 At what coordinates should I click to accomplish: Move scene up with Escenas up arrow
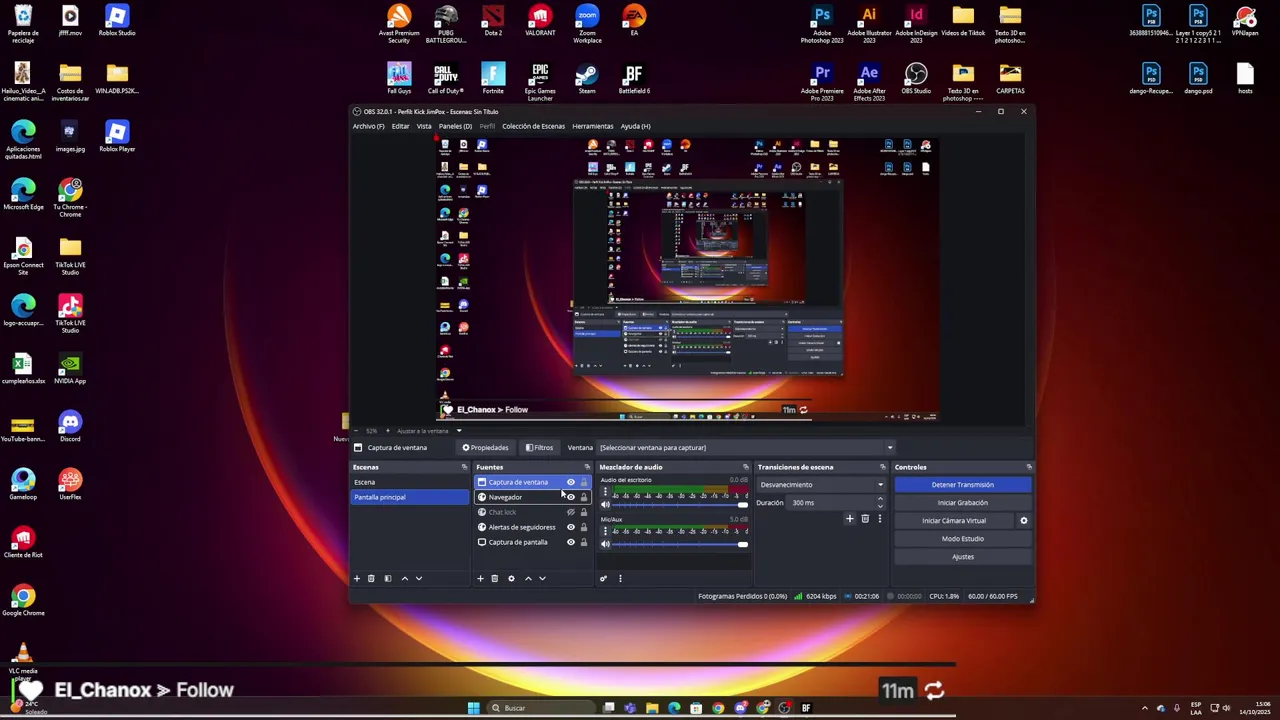click(x=405, y=578)
